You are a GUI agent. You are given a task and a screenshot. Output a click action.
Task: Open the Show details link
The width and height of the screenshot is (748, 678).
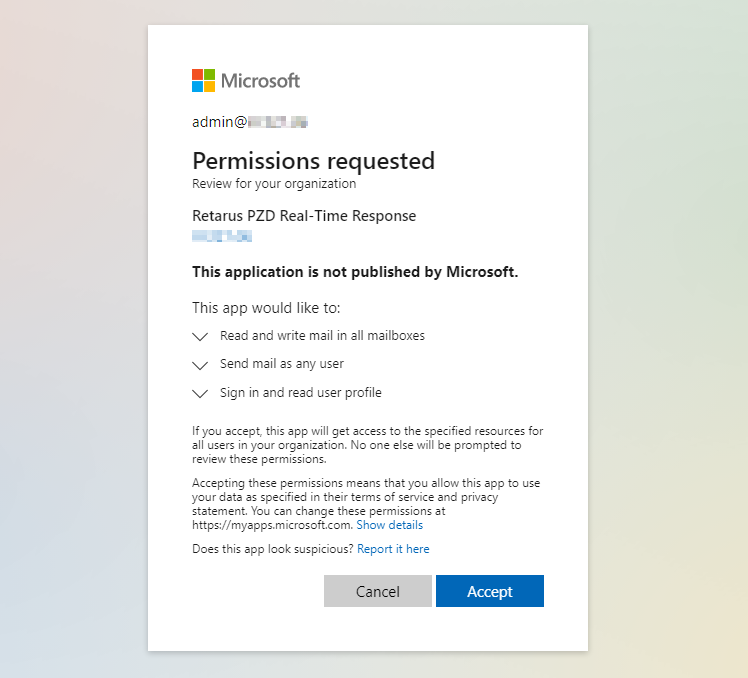click(x=389, y=525)
